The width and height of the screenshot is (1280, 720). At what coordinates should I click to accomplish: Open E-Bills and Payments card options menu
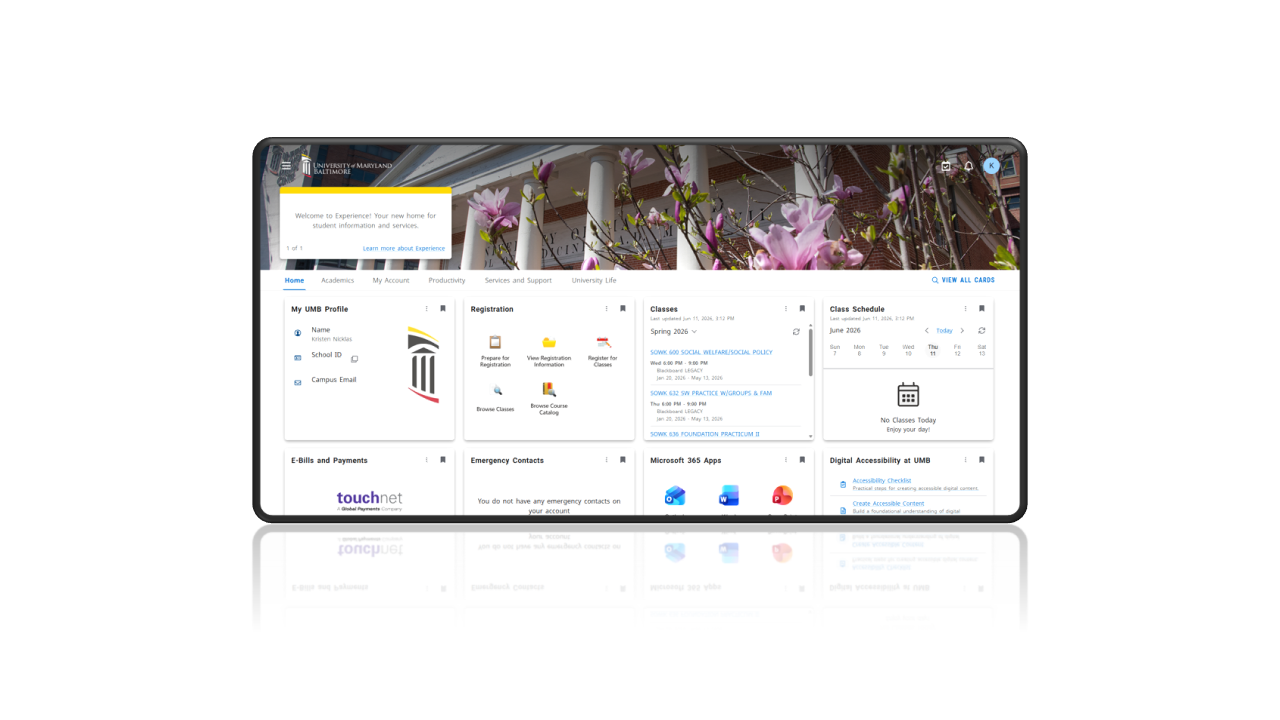click(426, 460)
